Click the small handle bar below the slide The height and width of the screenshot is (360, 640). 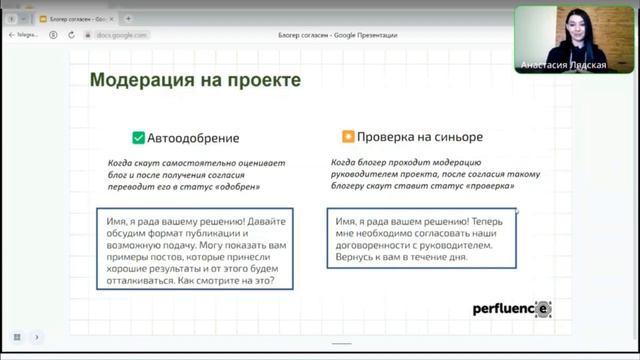tap(342, 344)
